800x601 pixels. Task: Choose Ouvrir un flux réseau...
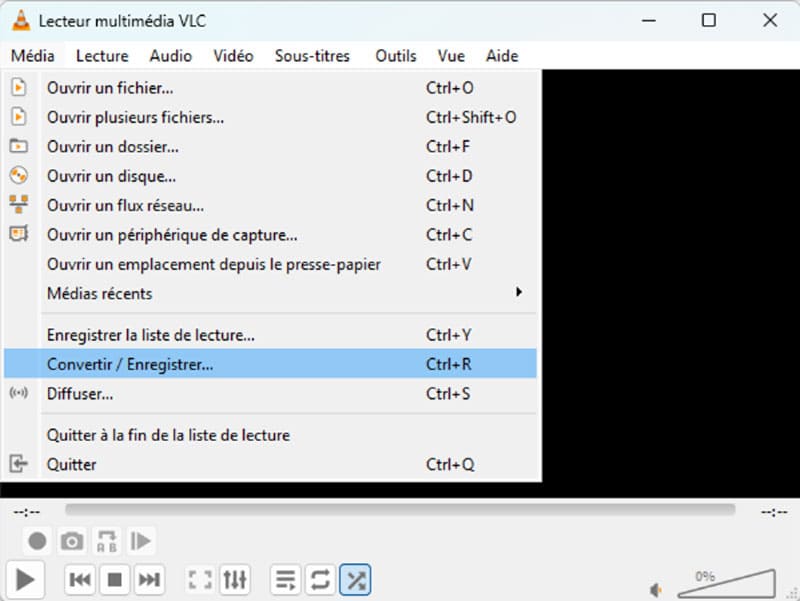pyautogui.click(x=270, y=206)
